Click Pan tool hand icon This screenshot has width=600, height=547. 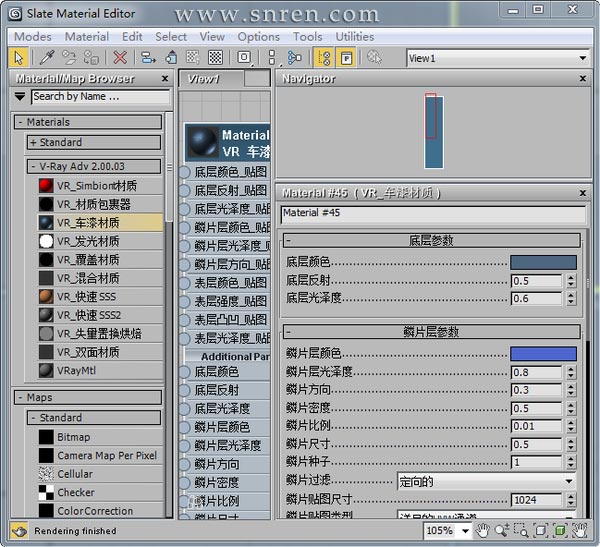[483, 530]
